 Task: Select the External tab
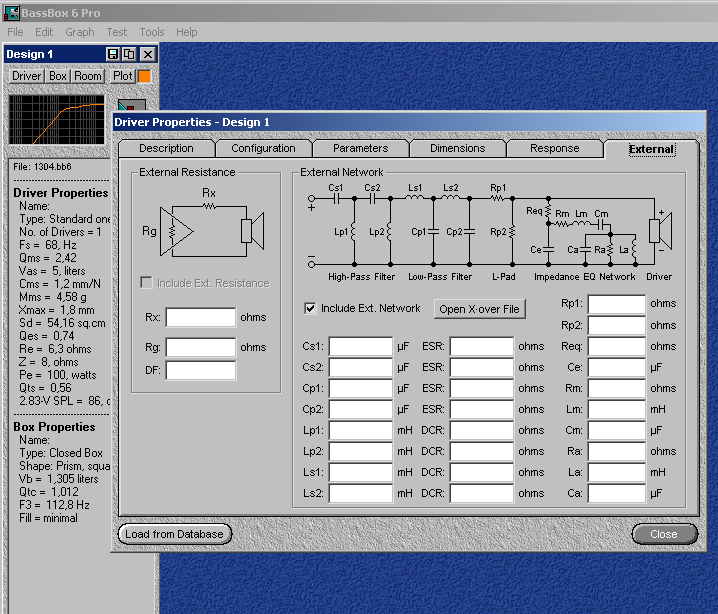[652, 149]
